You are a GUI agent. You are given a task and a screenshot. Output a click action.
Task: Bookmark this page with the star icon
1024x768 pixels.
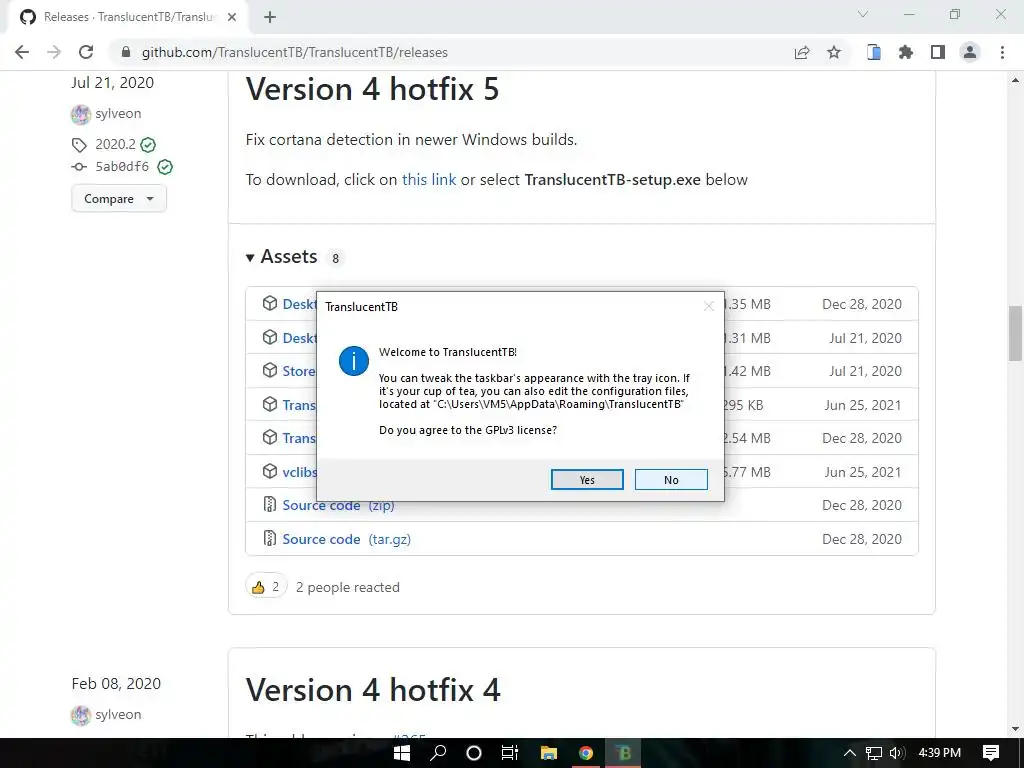tap(834, 52)
